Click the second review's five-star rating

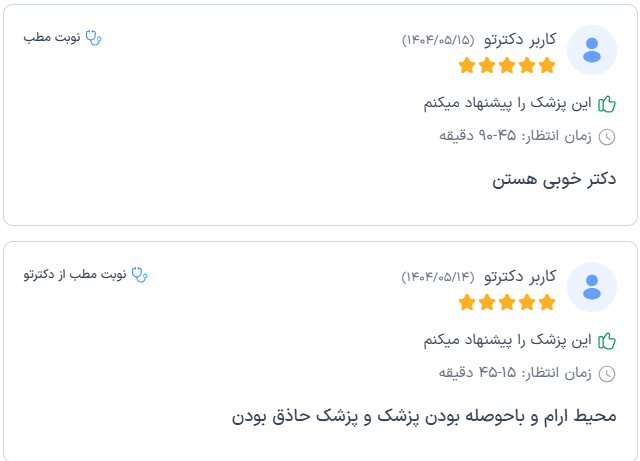pos(506,302)
